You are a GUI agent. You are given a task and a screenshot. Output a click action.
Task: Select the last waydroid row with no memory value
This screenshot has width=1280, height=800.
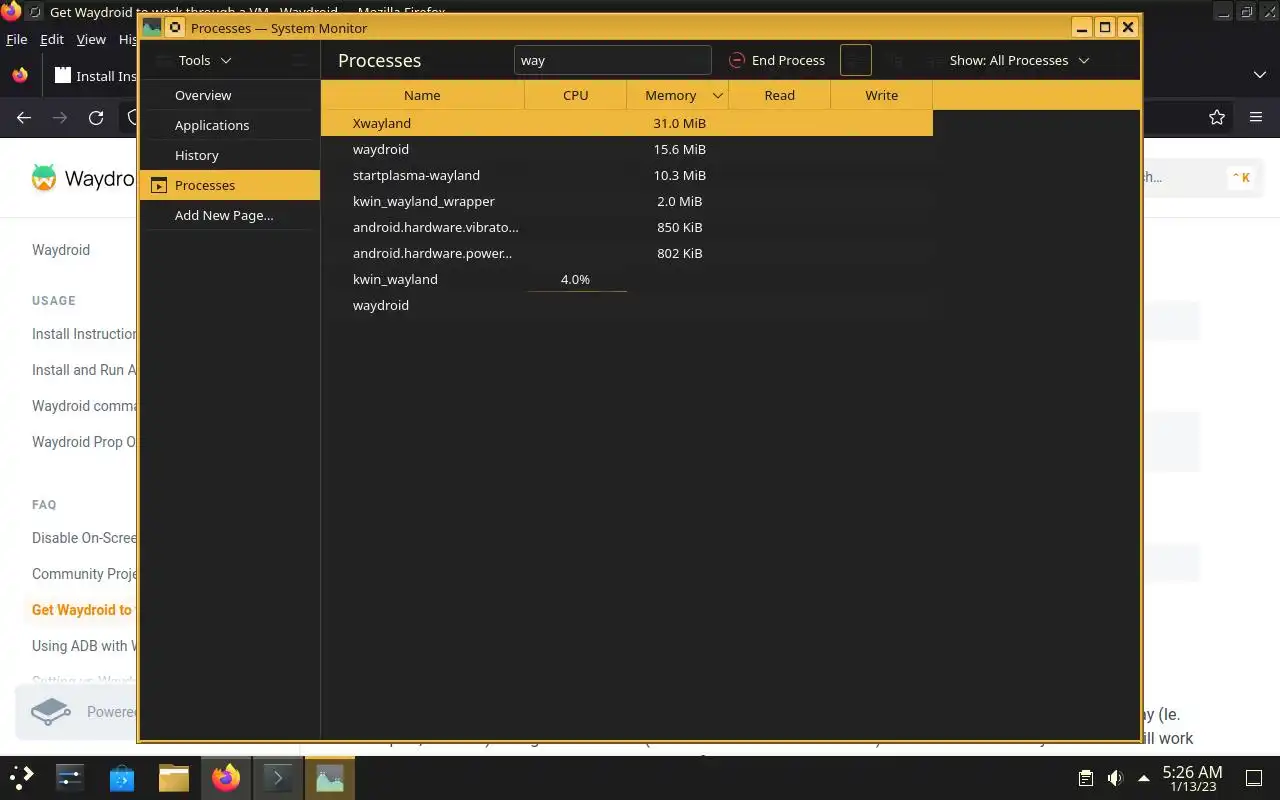coord(627,305)
